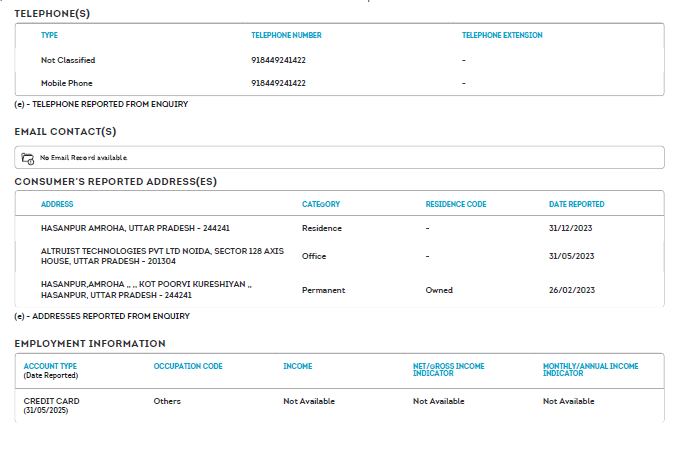Screen dimensions: 685x462
Task: Click the Owned residence code value
Action: tap(439, 290)
